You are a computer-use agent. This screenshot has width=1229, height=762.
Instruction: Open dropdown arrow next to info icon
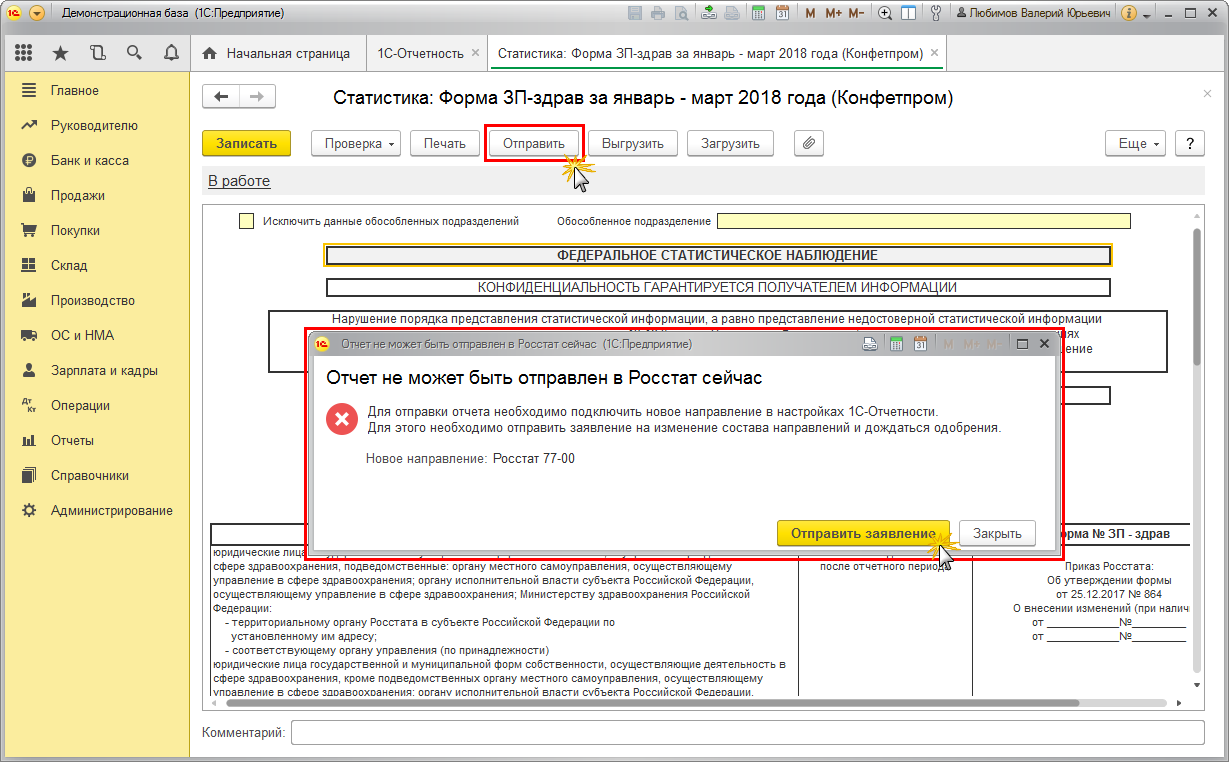[x=1146, y=14]
